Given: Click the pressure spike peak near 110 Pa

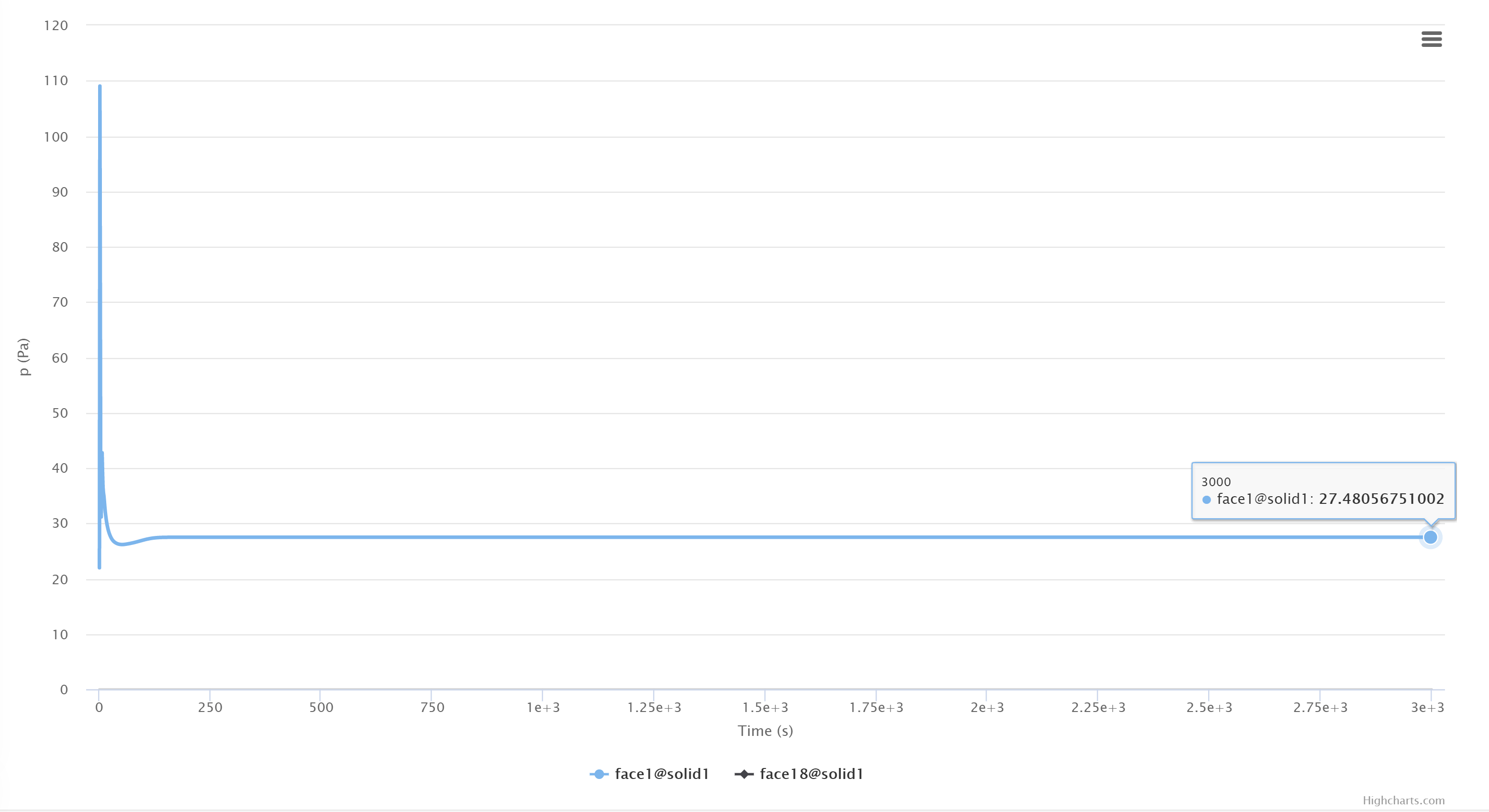Looking at the screenshot, I should click(100, 87).
